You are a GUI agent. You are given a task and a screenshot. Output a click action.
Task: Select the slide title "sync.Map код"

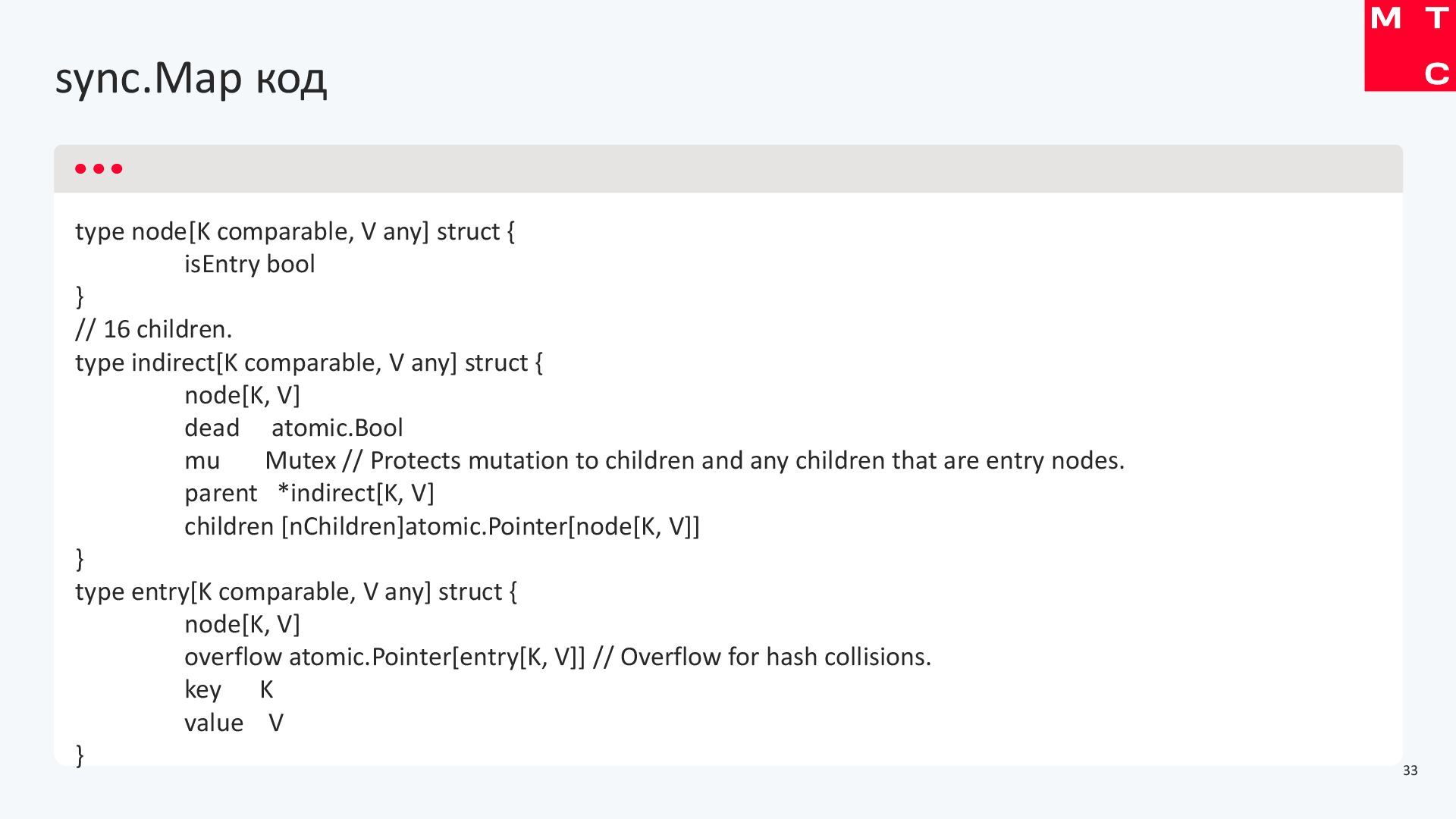tap(190, 78)
